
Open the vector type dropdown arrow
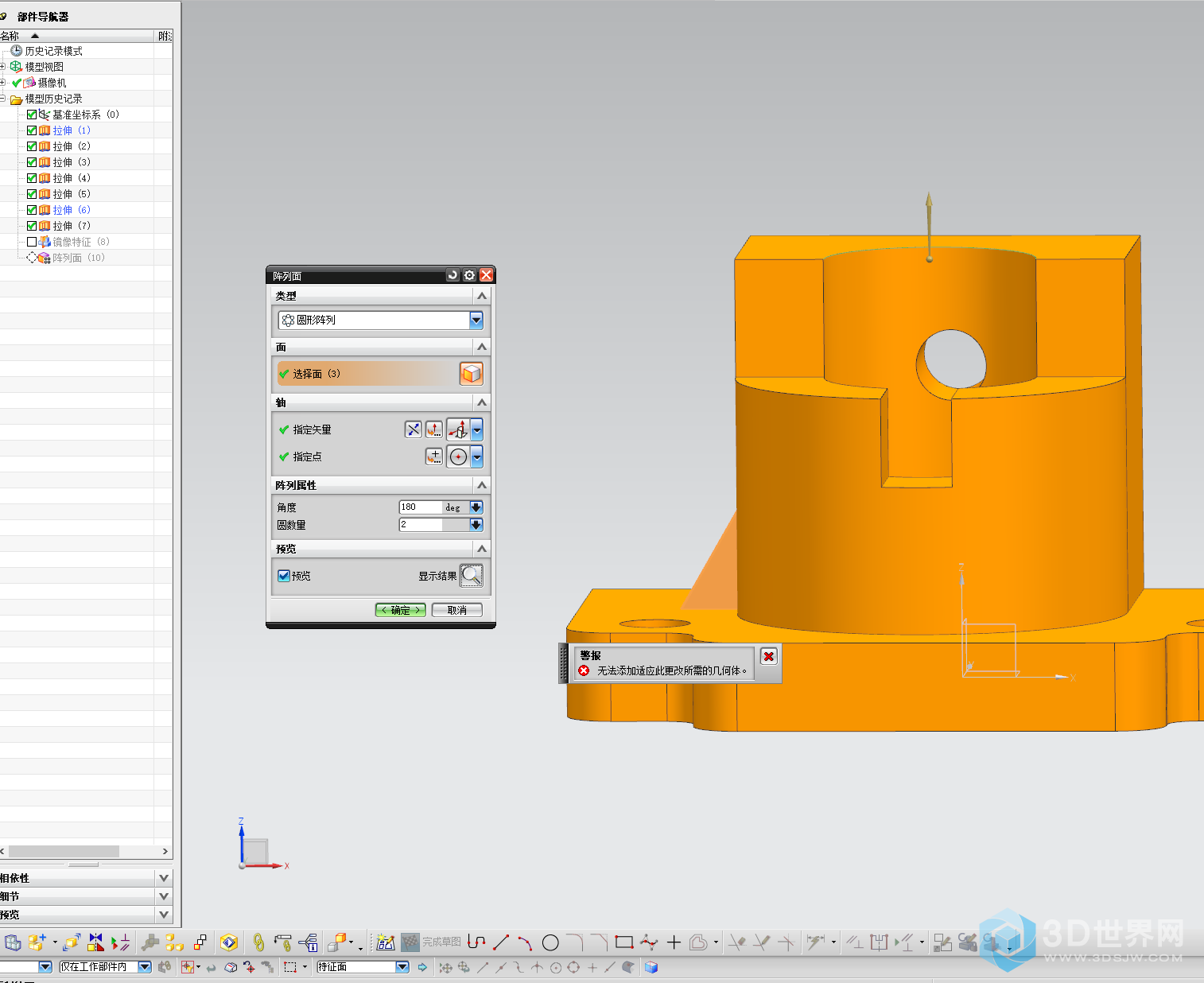pos(477,429)
